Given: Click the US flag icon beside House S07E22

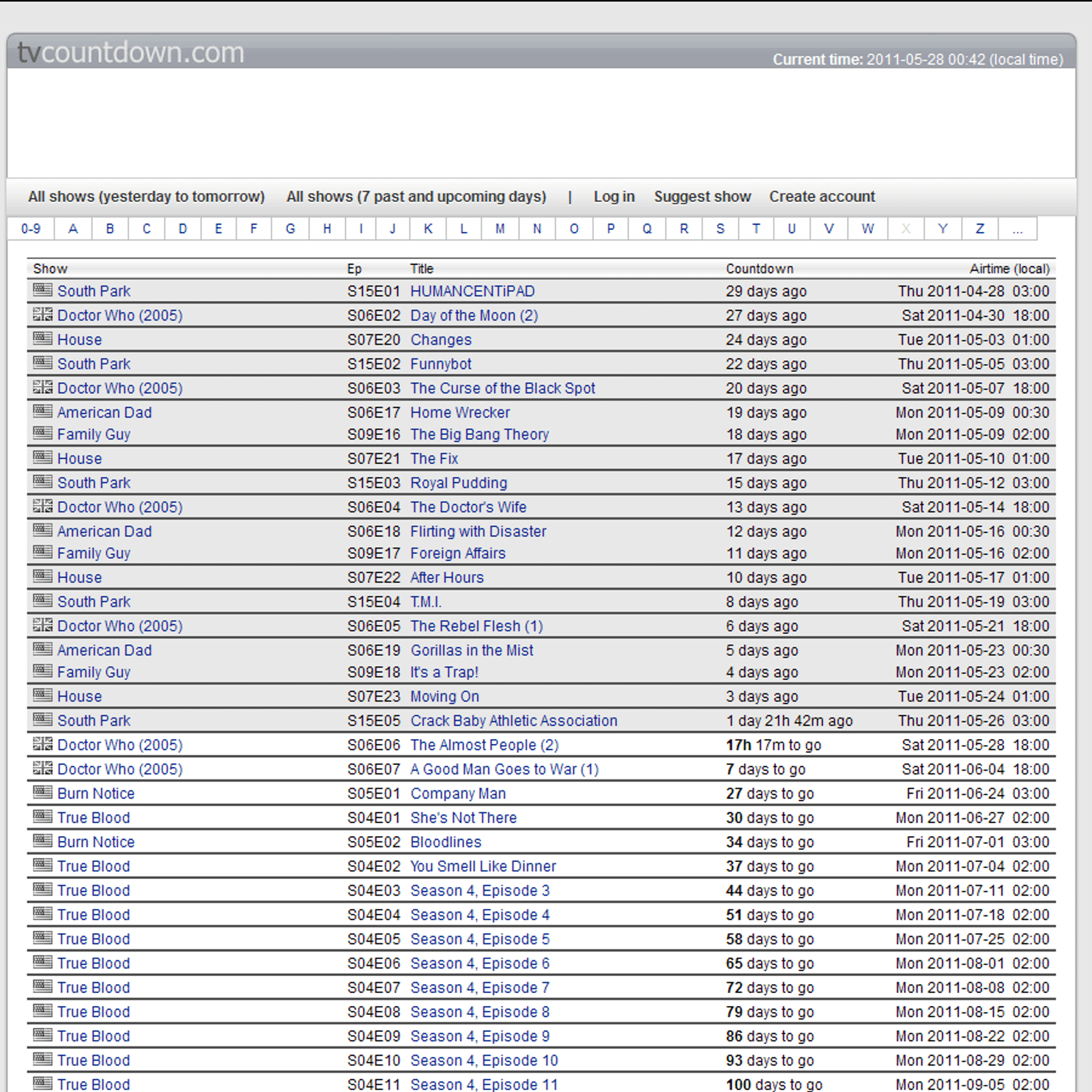Looking at the screenshot, I should 42,576.
